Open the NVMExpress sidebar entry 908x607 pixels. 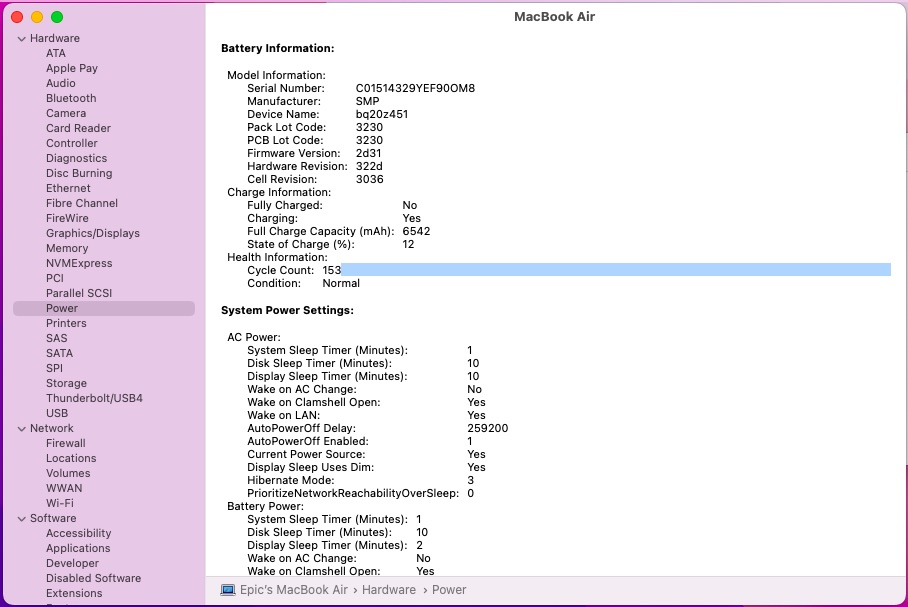(79, 263)
